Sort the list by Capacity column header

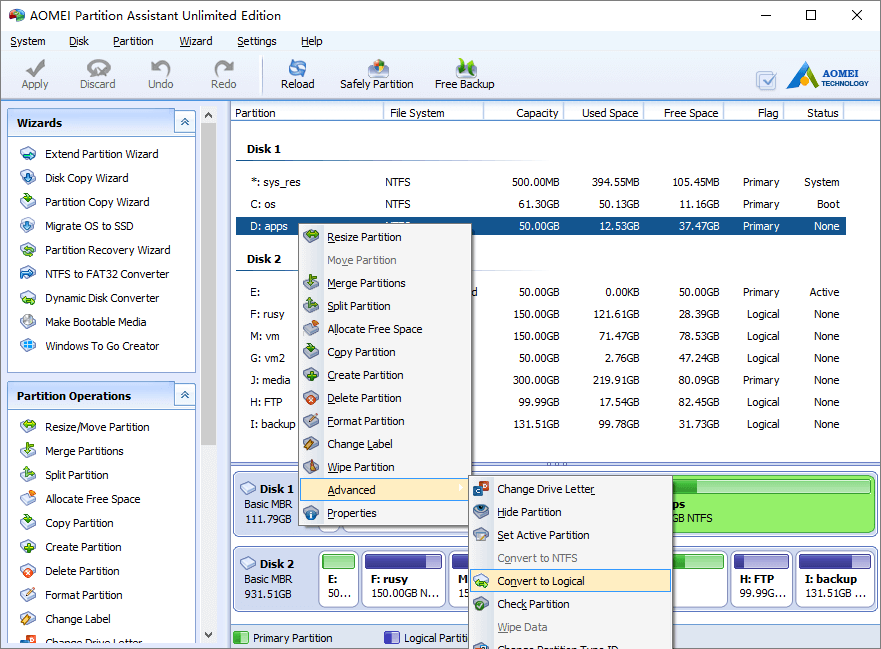click(524, 113)
